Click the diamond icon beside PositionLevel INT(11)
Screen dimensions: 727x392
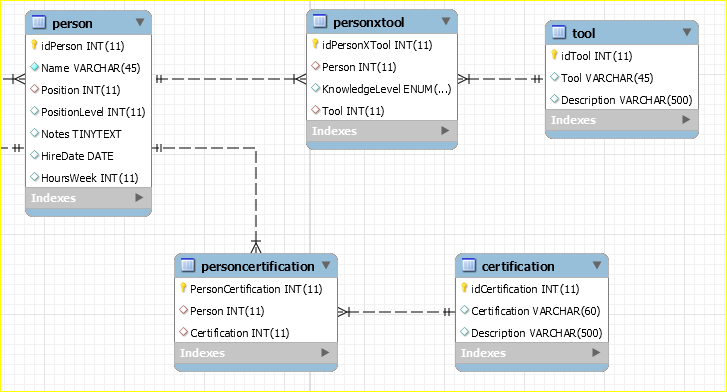tap(34, 111)
